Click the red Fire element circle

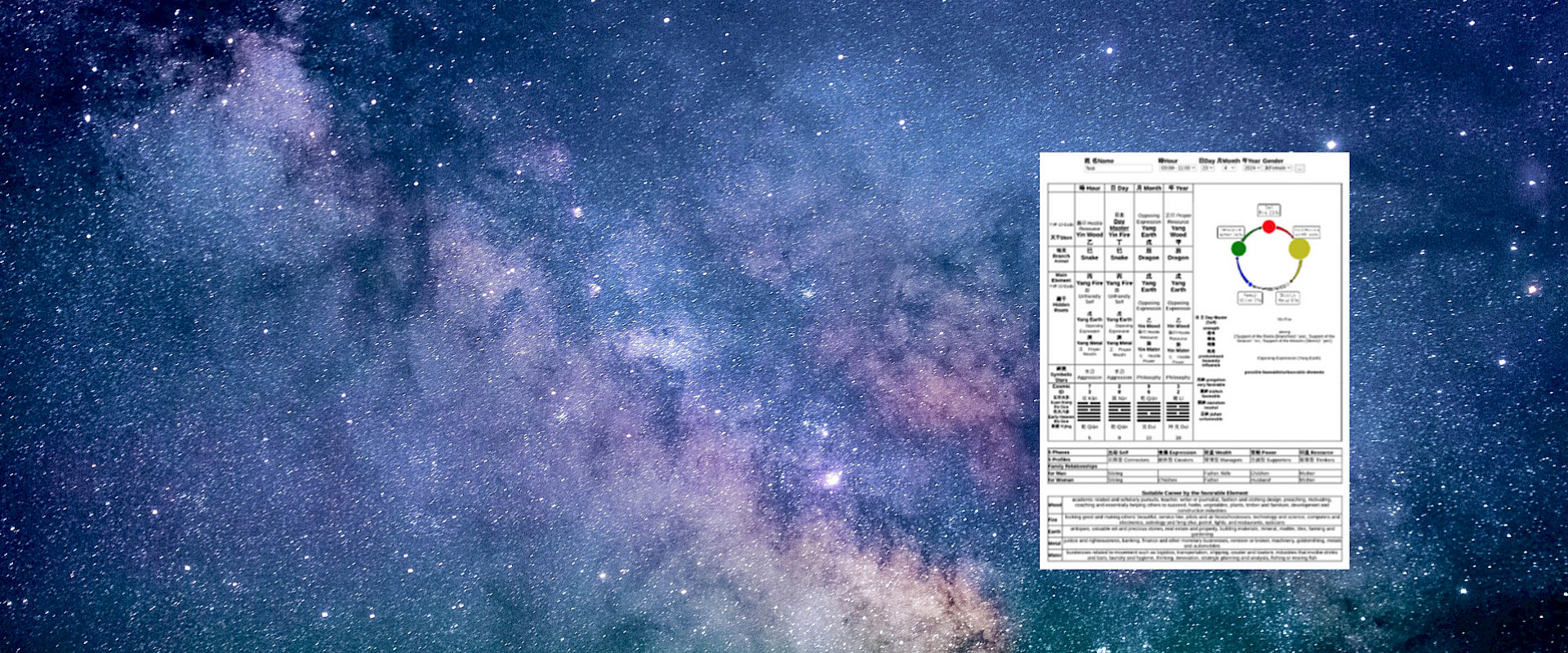[x=1268, y=227]
